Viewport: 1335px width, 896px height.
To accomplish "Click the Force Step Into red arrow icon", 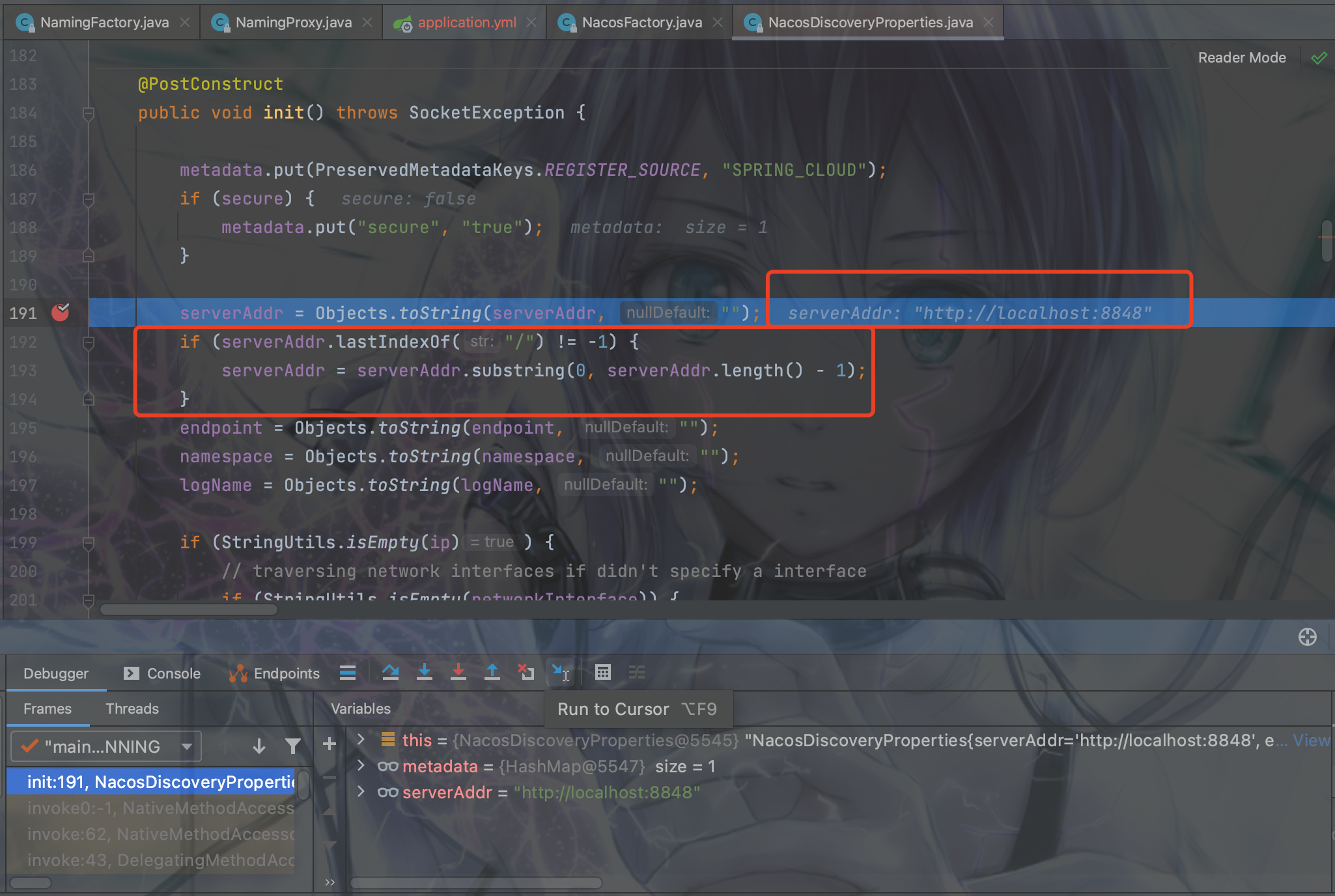I will [x=458, y=672].
